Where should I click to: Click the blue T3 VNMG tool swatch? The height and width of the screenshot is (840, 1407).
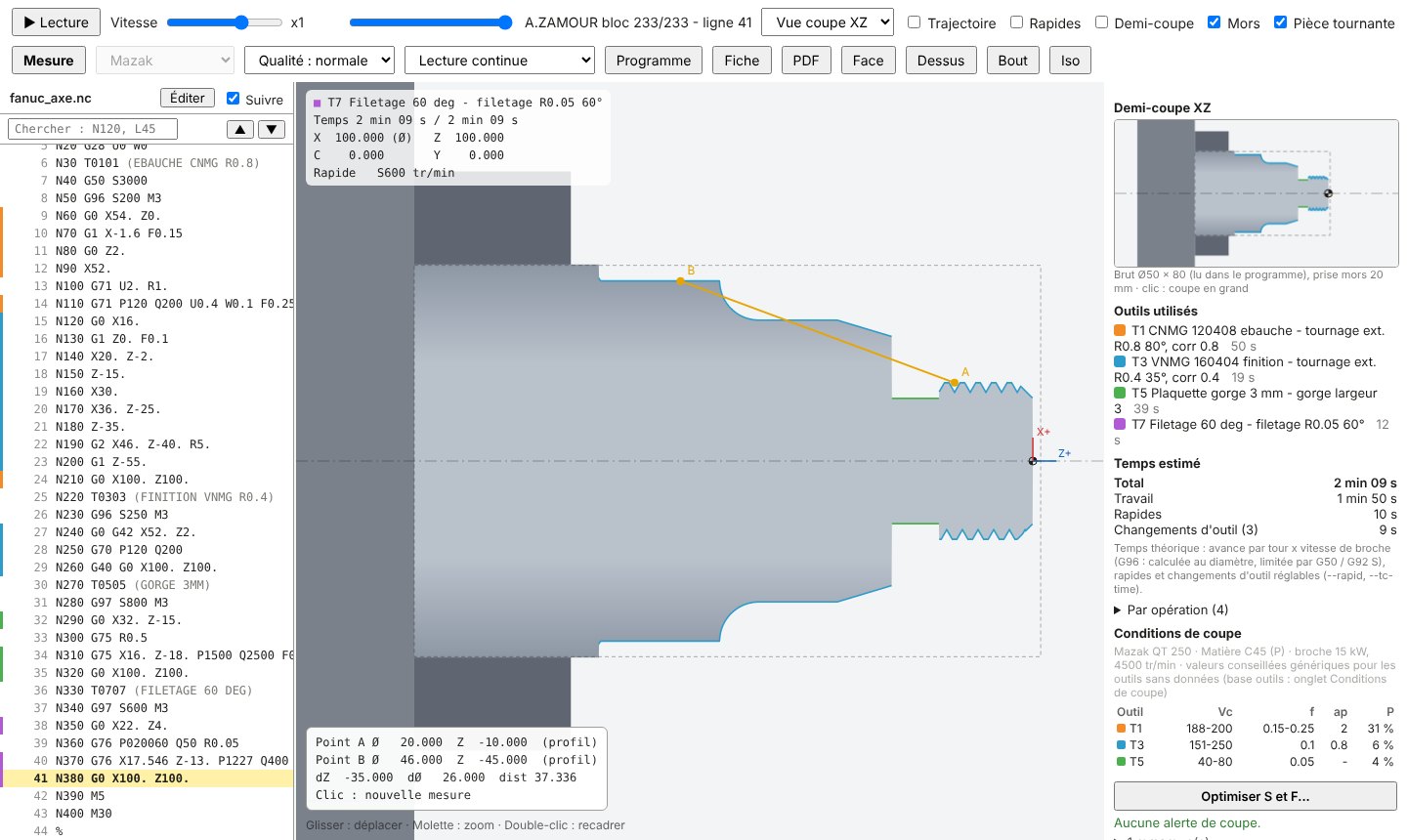click(1120, 362)
